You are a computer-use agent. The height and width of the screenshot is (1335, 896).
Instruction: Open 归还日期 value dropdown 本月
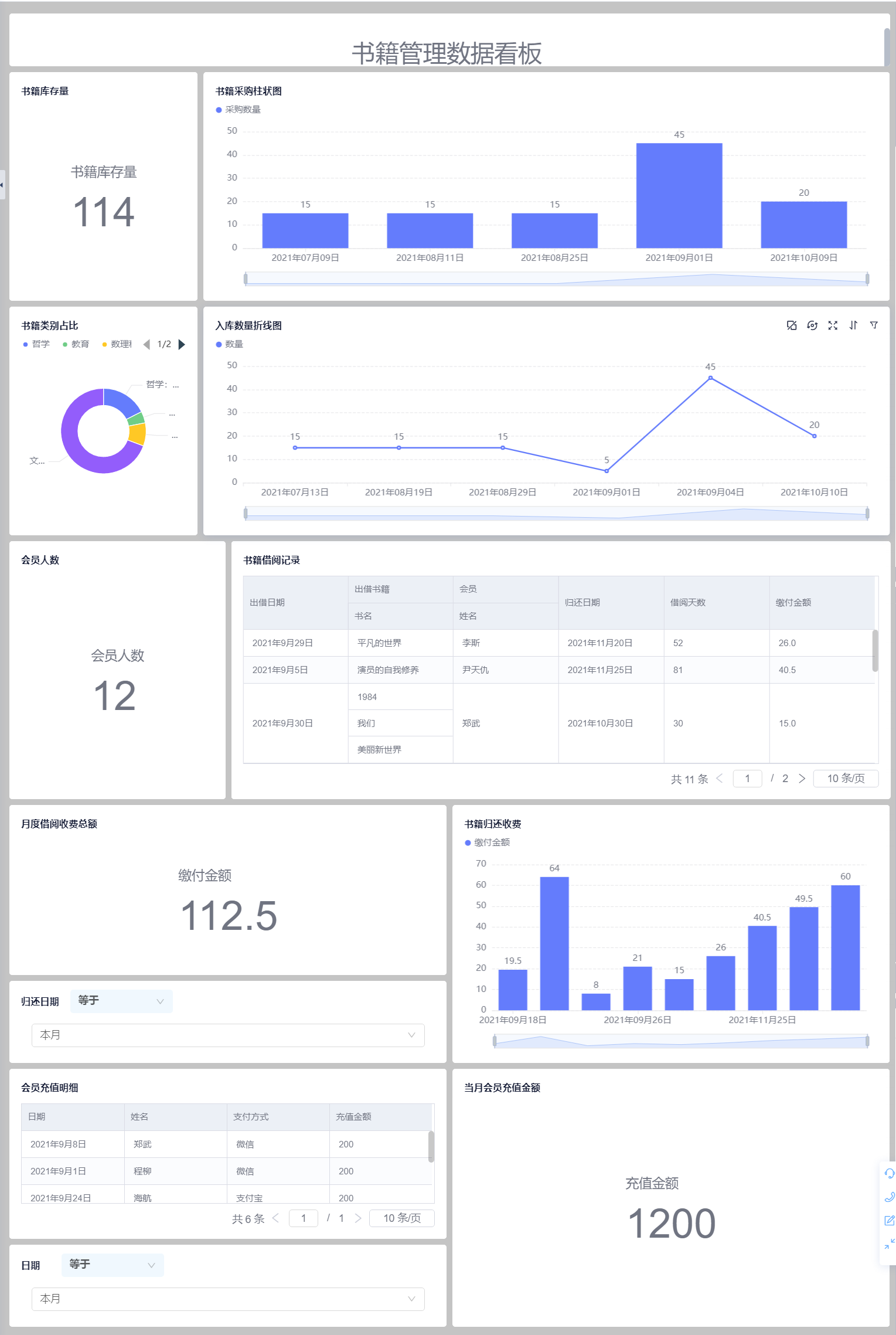(228, 1035)
